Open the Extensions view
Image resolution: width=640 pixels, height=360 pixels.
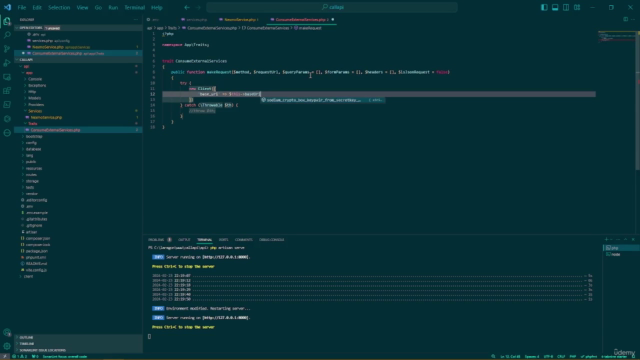[x=7, y=91]
